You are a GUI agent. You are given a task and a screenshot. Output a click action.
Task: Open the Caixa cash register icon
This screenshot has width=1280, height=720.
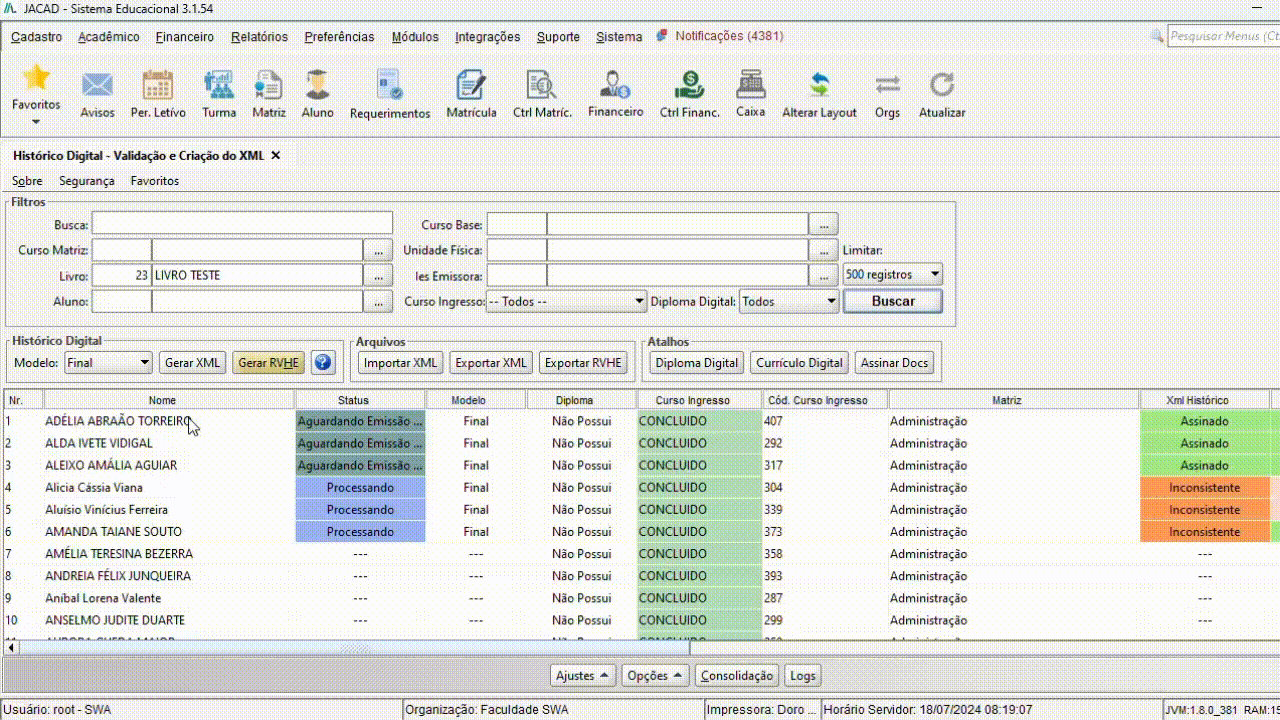pos(750,85)
